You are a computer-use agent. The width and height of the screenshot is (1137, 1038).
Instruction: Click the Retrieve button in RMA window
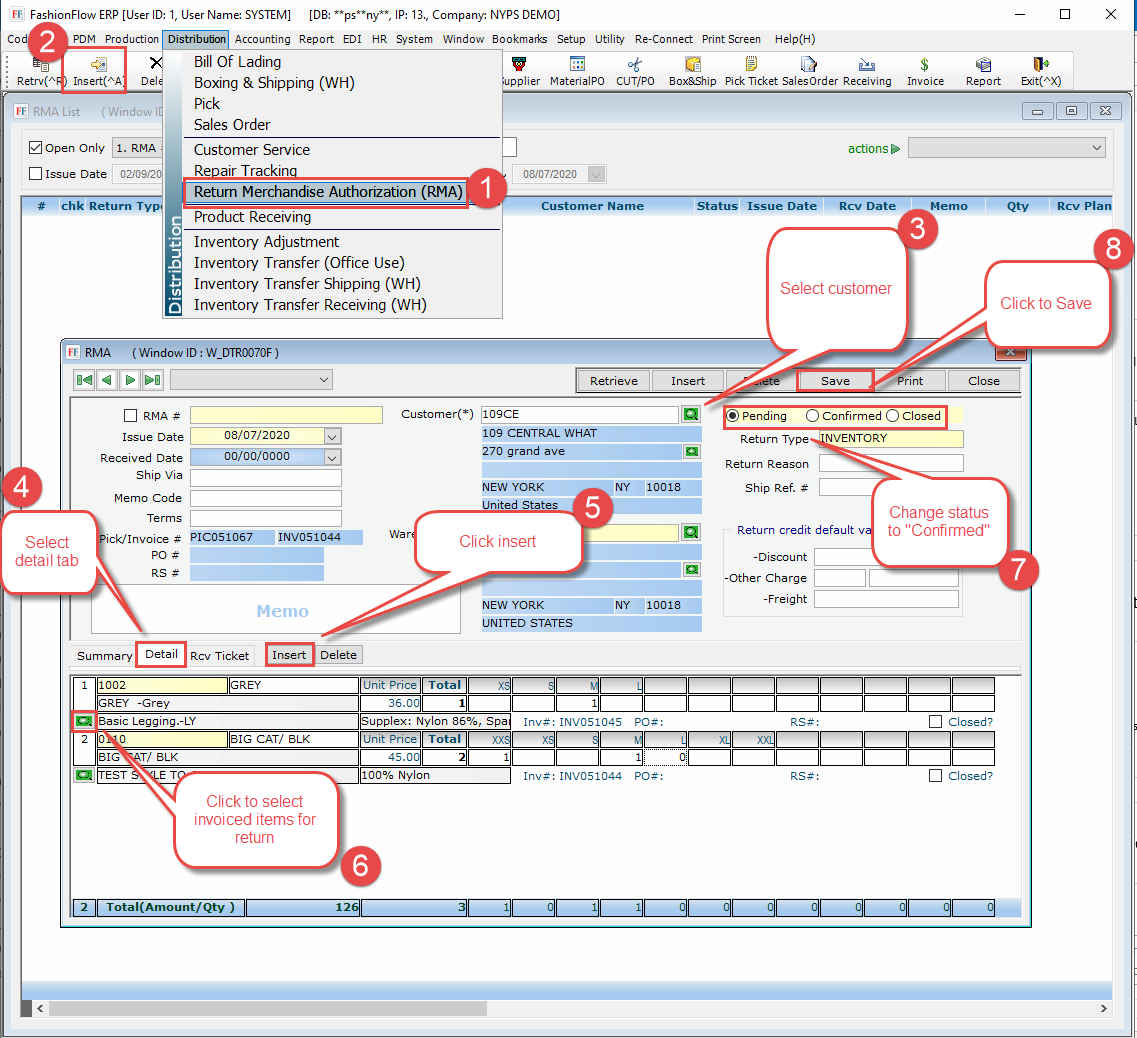click(614, 381)
